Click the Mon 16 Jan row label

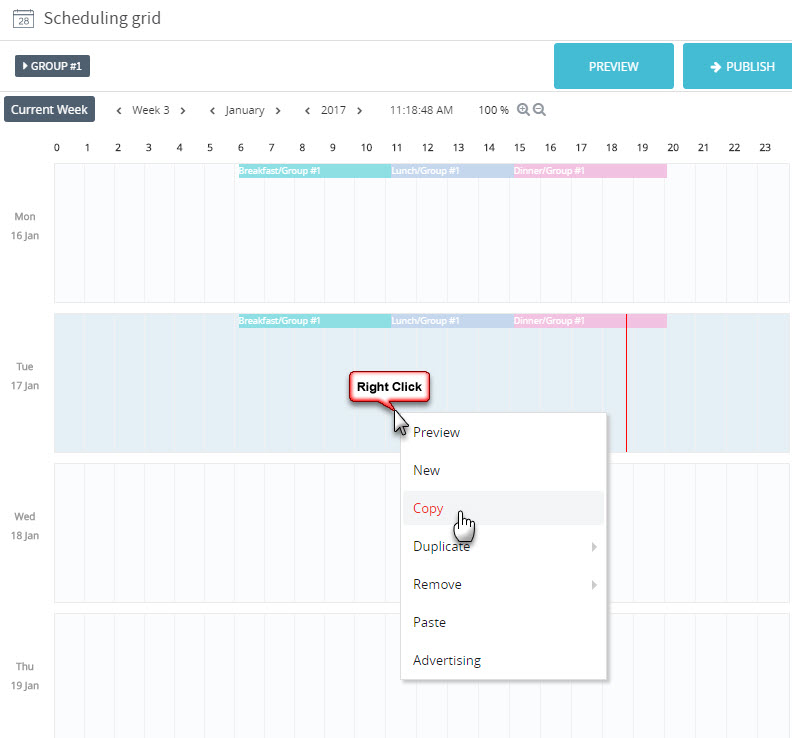click(x=25, y=226)
